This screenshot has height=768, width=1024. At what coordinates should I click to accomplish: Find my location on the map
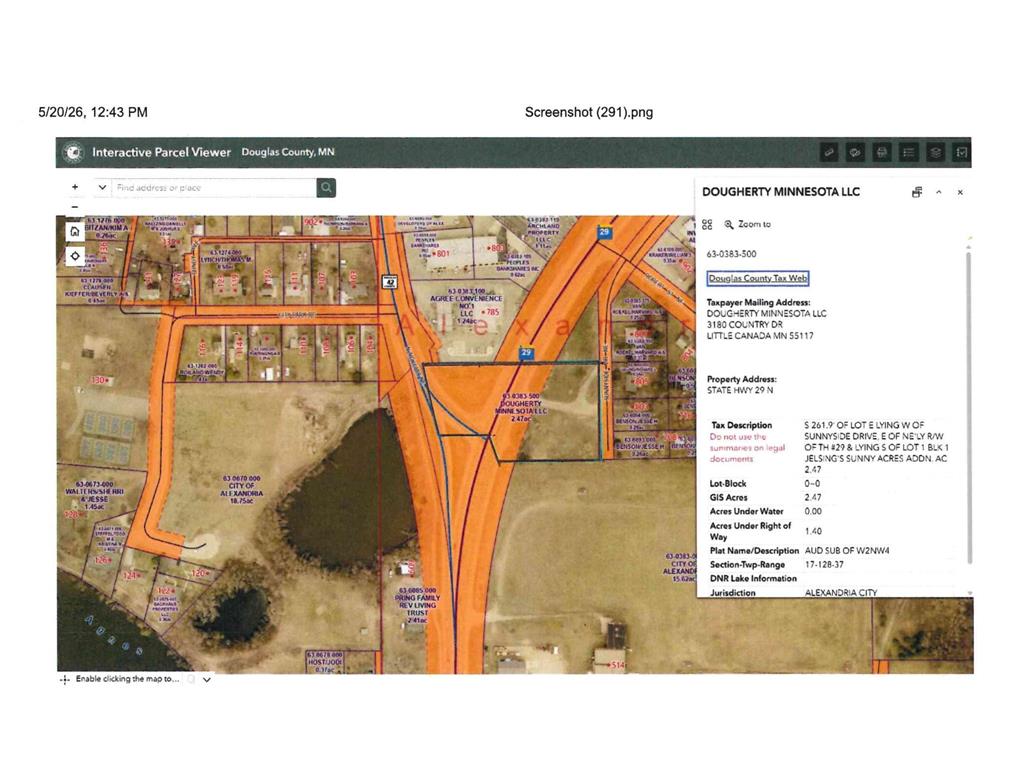point(74,255)
